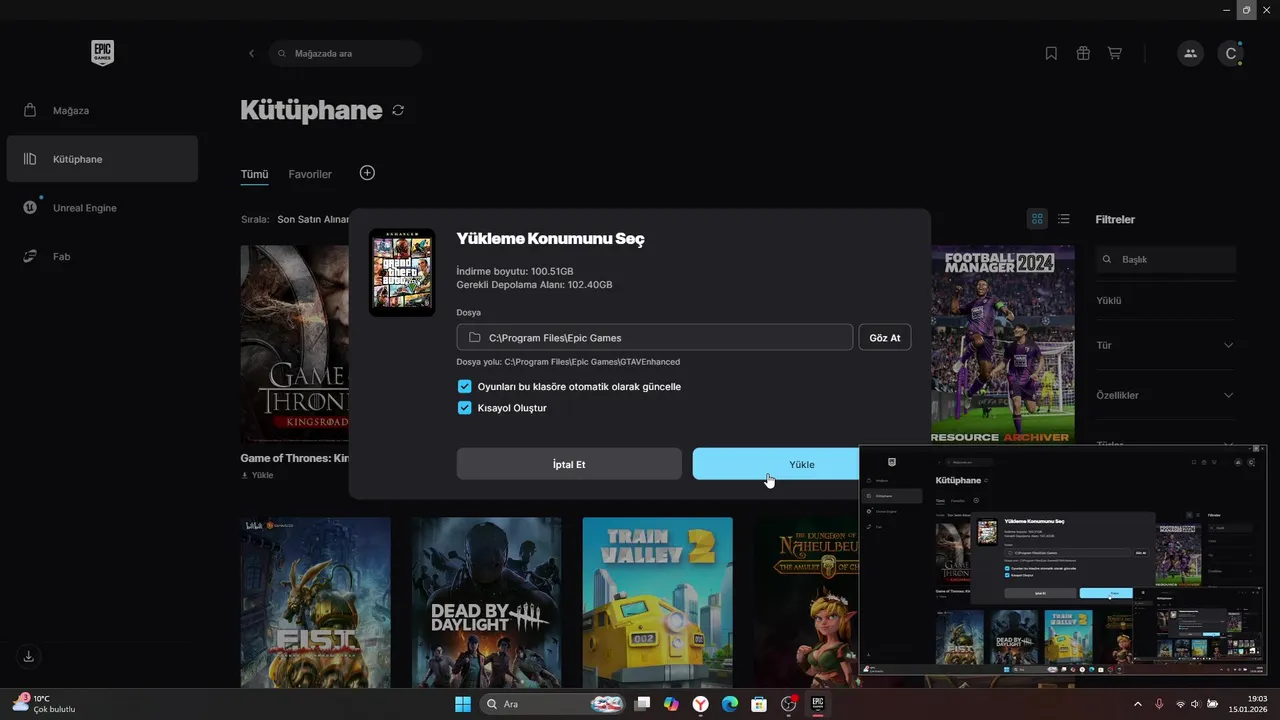Open Microsoft Store from the taskbar
1280x720 pixels.
759,704
